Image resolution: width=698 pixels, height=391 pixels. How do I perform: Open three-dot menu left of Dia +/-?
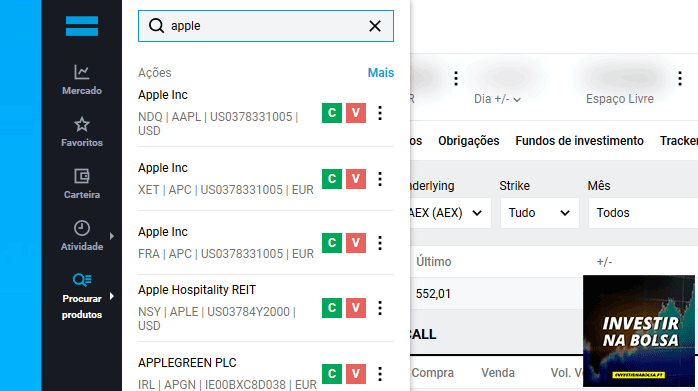click(x=456, y=78)
